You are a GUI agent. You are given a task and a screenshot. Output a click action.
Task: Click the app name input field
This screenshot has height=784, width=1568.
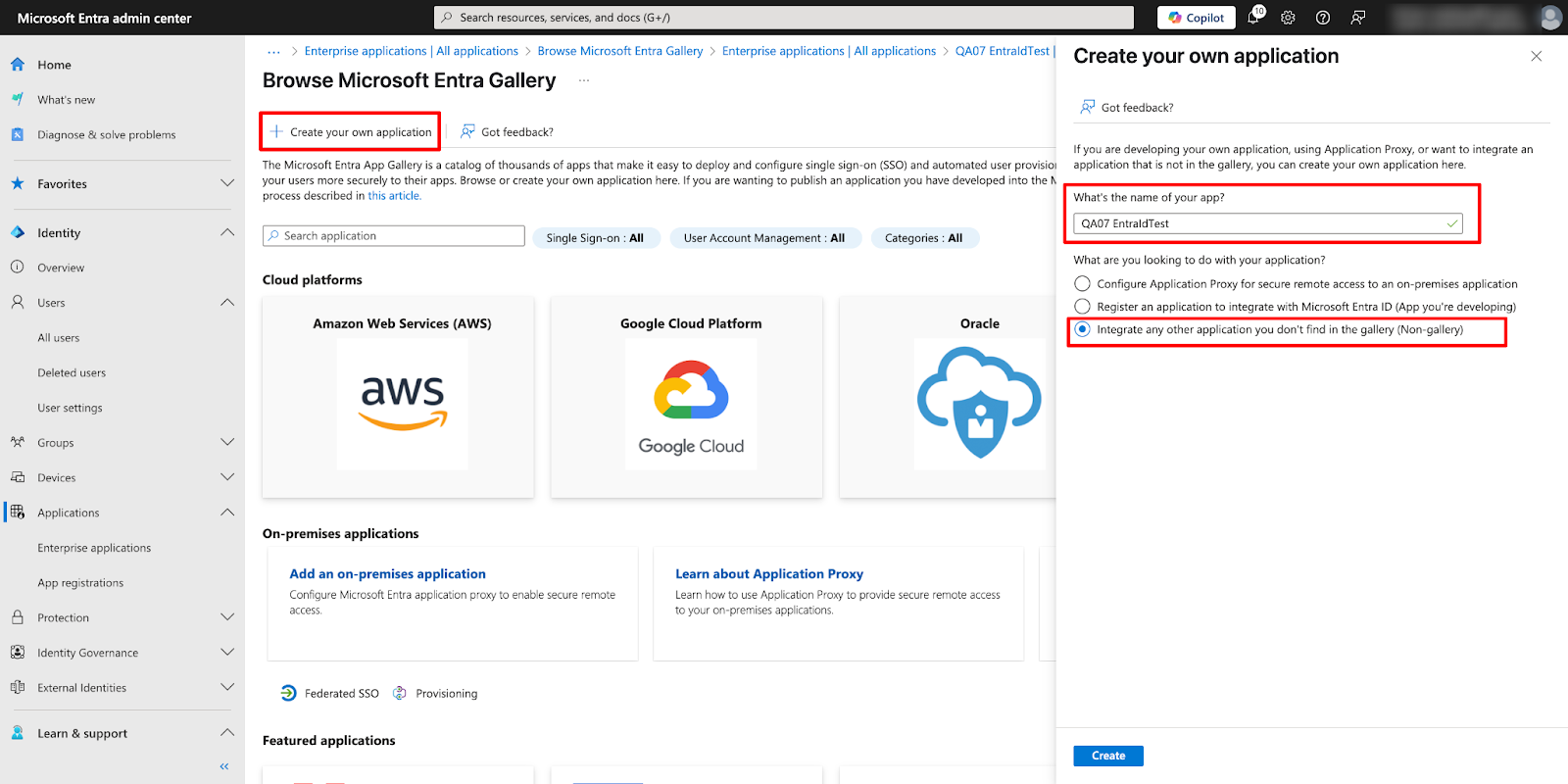point(1268,223)
